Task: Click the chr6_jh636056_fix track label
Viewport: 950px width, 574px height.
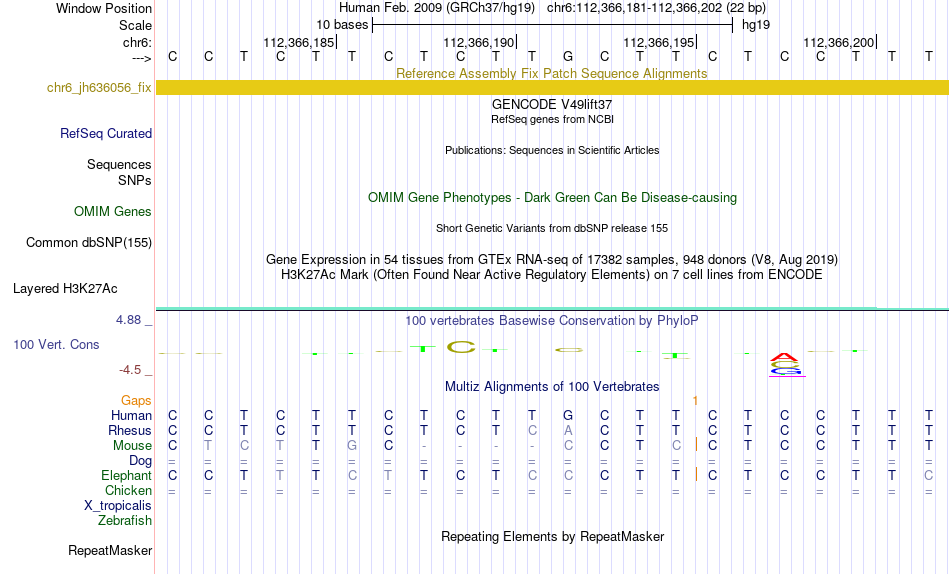Action: tap(99, 87)
